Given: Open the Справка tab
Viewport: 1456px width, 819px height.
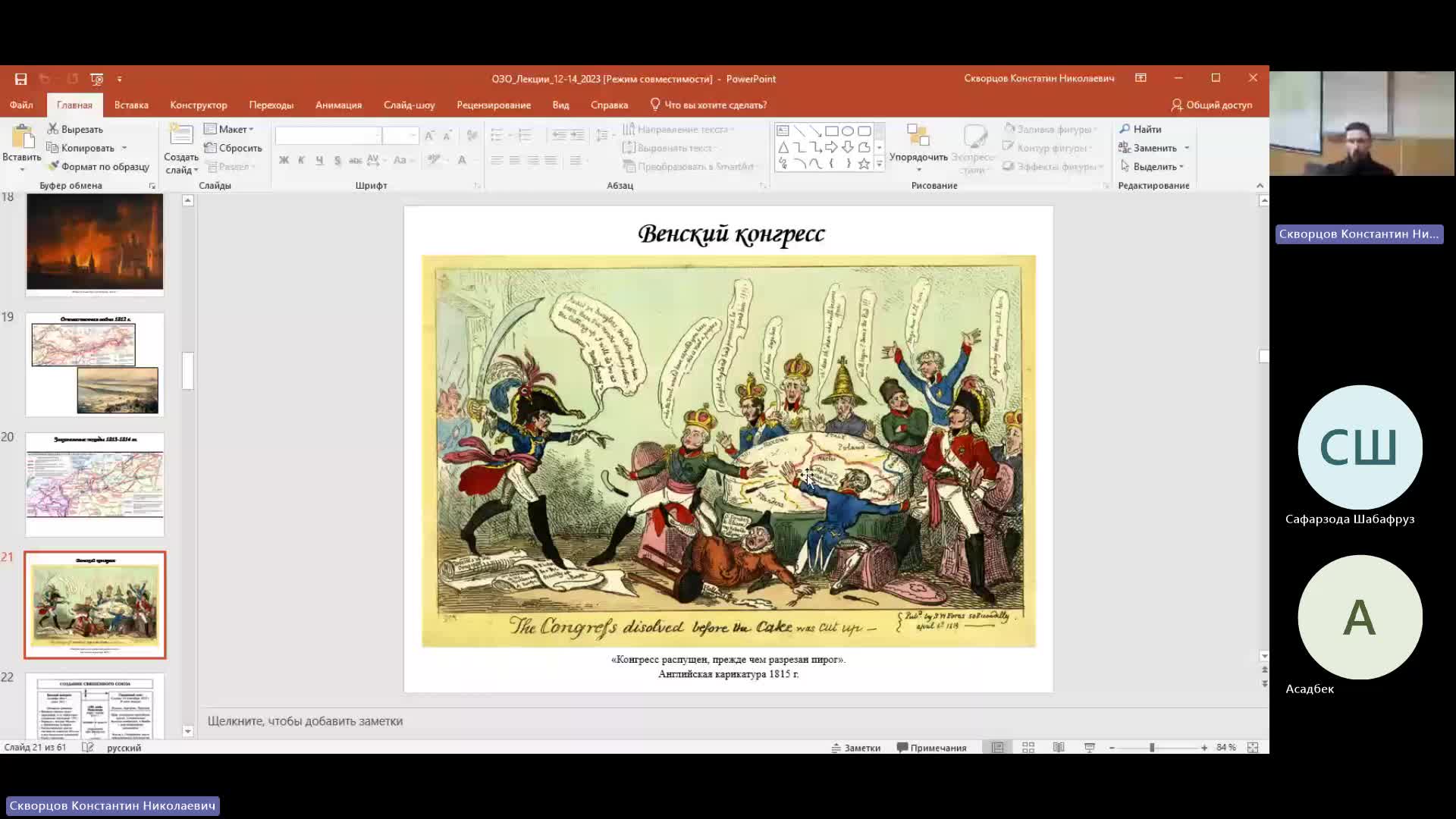Looking at the screenshot, I should 610,105.
